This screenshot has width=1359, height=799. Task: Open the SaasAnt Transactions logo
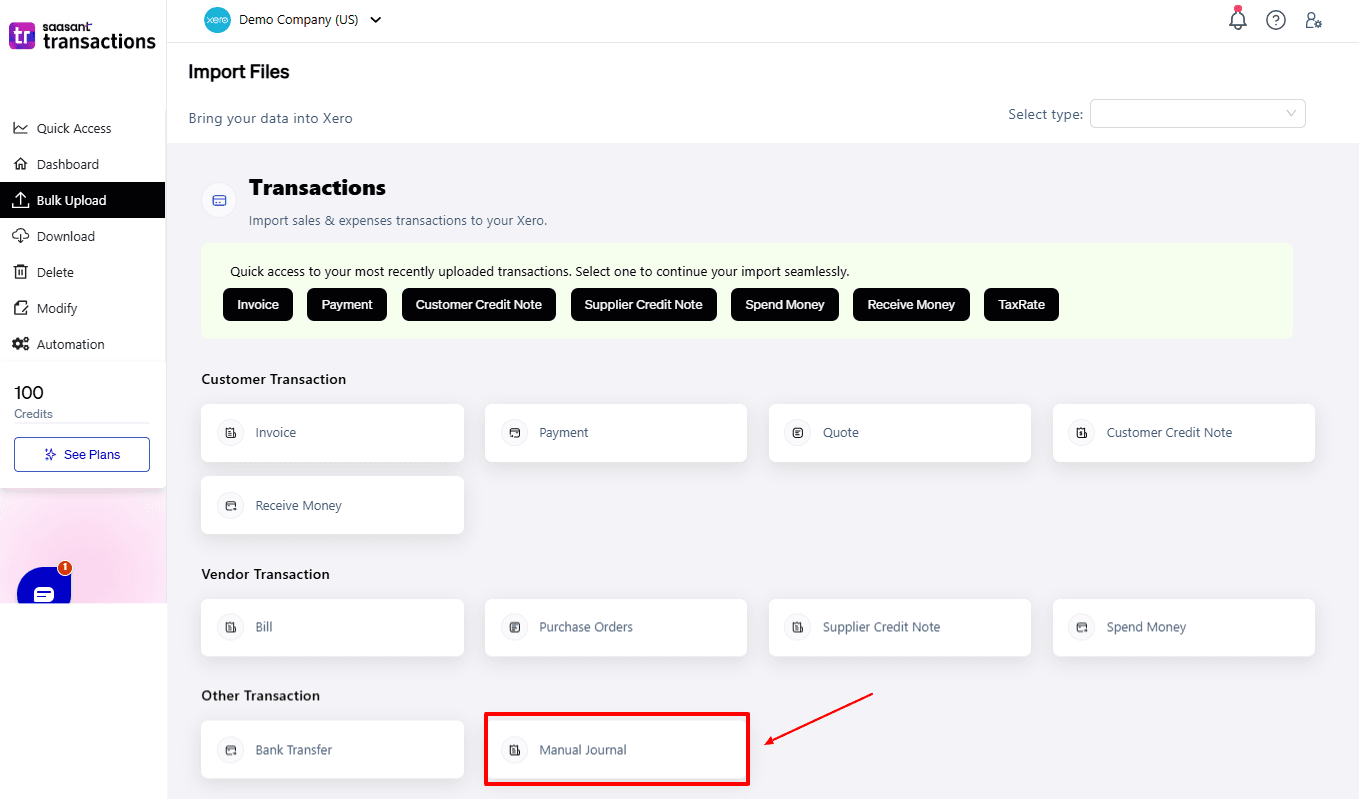(x=82, y=35)
